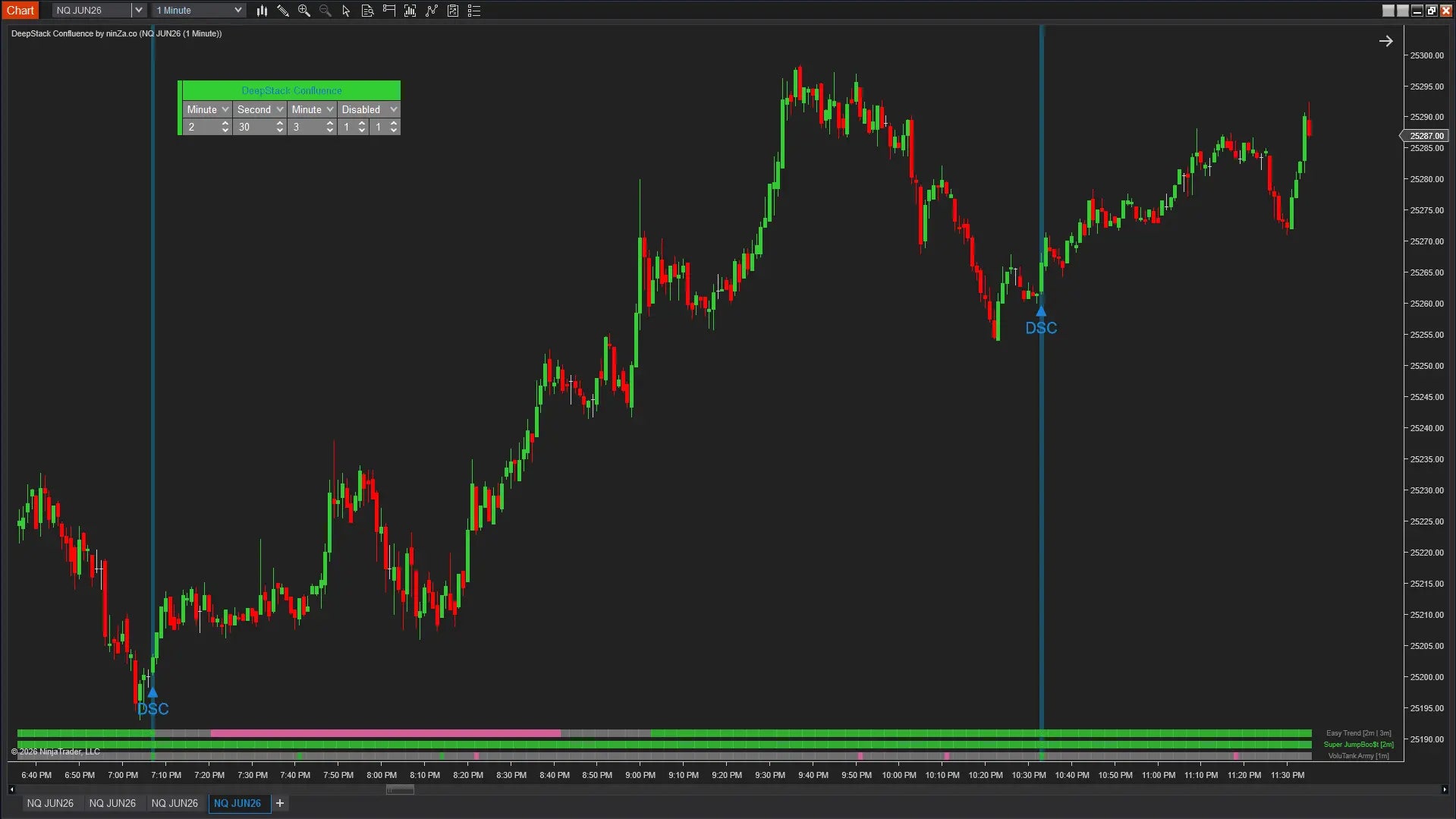Choose the cursor pointer tool
The width and height of the screenshot is (1456, 819).
[x=347, y=11]
